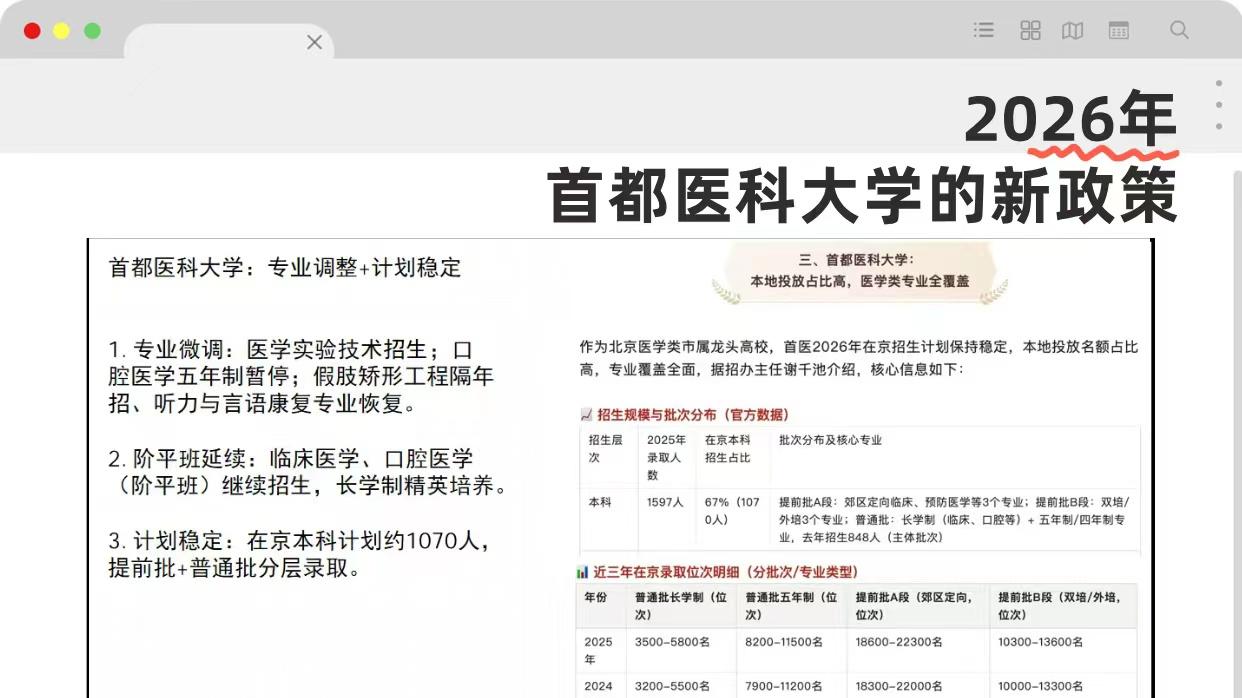Click the page vertical scrollbar
The image size is (1242, 698).
point(1237,434)
